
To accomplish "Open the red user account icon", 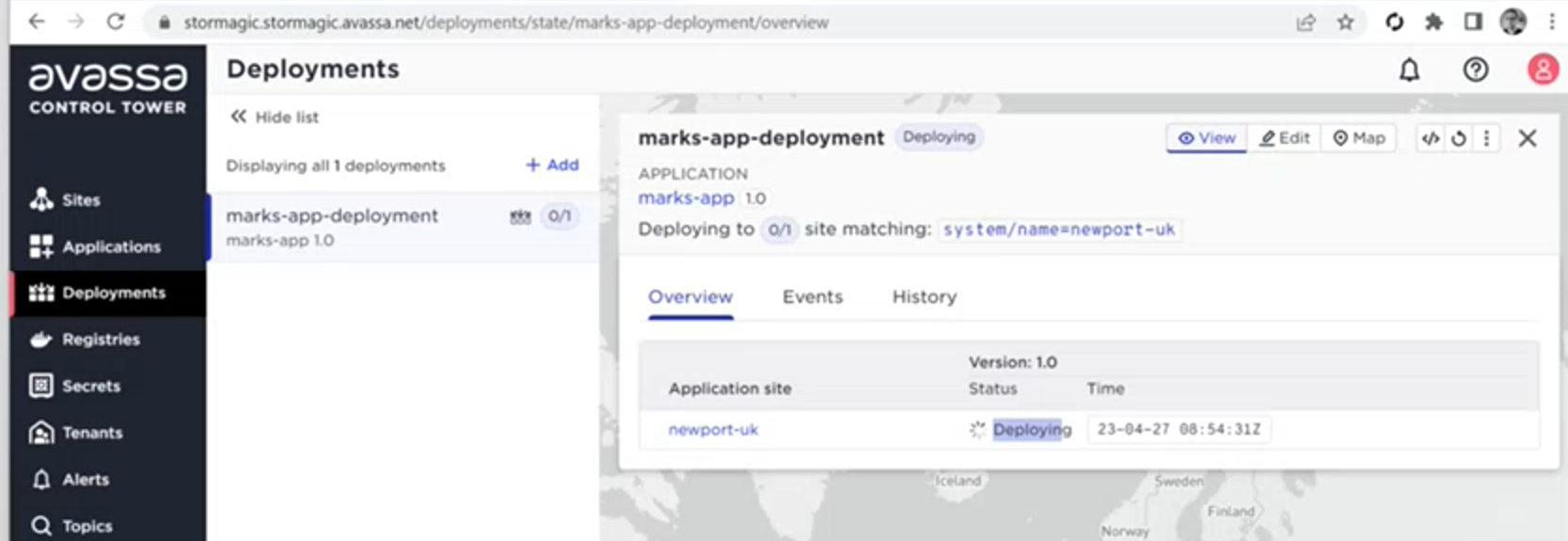I will [1543, 70].
